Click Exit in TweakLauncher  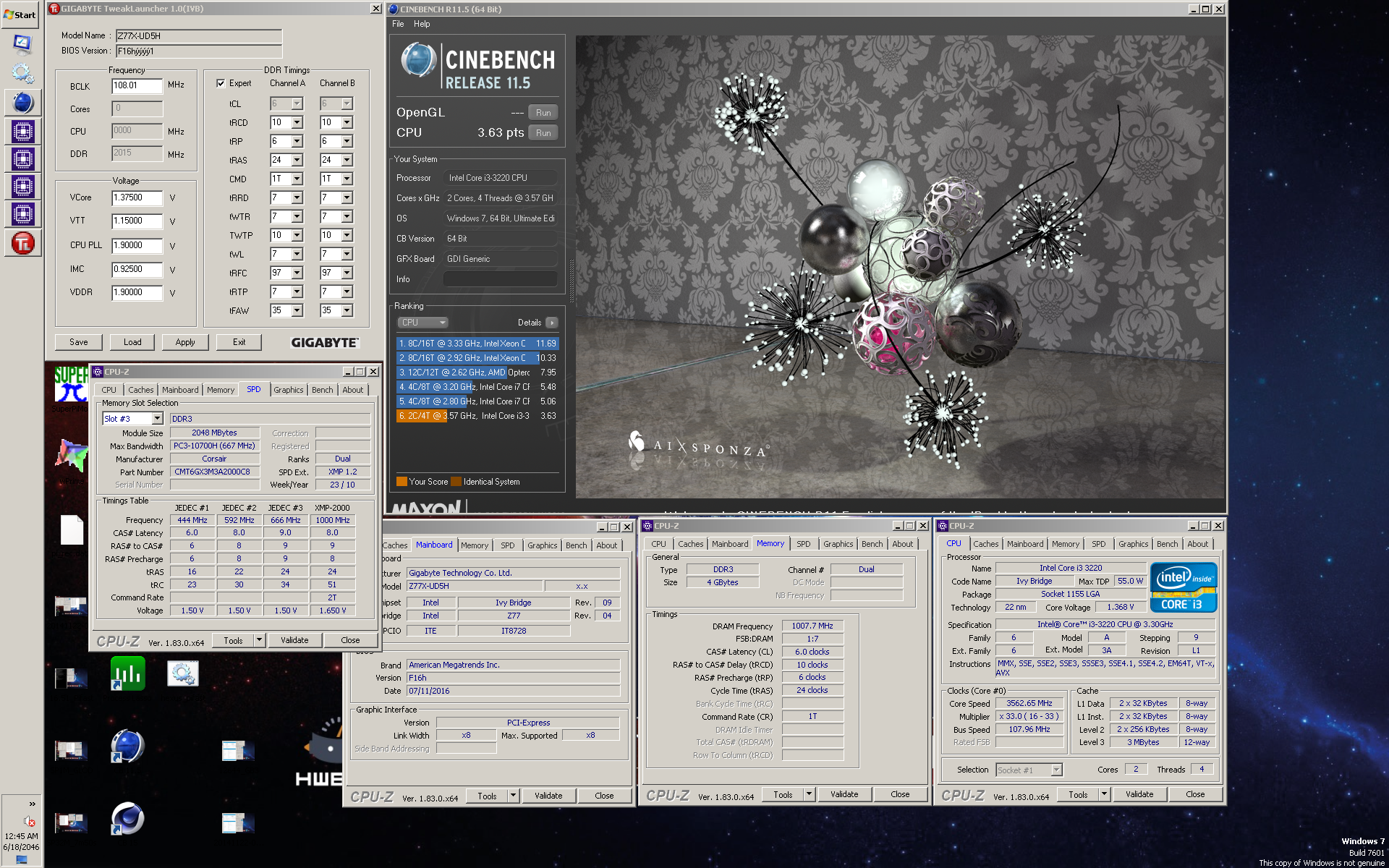pyautogui.click(x=239, y=342)
